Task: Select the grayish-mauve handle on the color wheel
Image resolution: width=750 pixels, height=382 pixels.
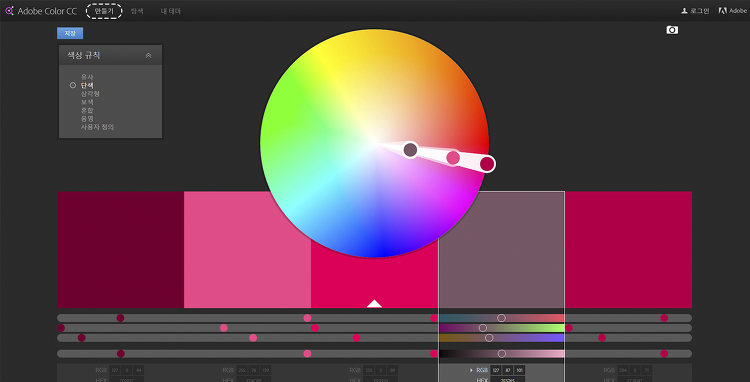Action: (x=410, y=150)
